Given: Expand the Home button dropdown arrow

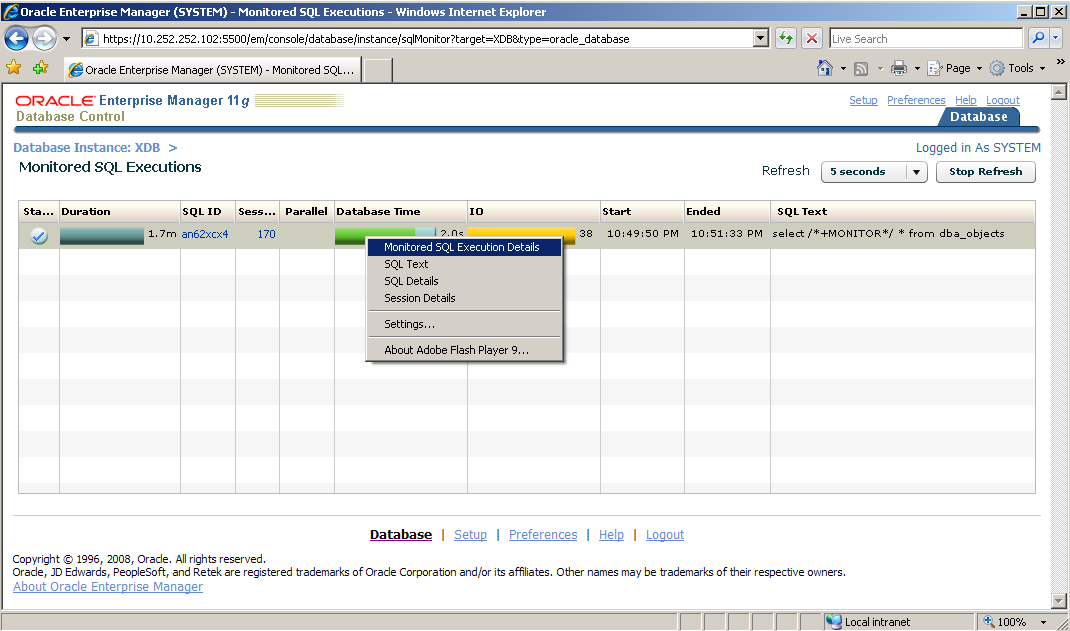Looking at the screenshot, I should click(x=843, y=68).
